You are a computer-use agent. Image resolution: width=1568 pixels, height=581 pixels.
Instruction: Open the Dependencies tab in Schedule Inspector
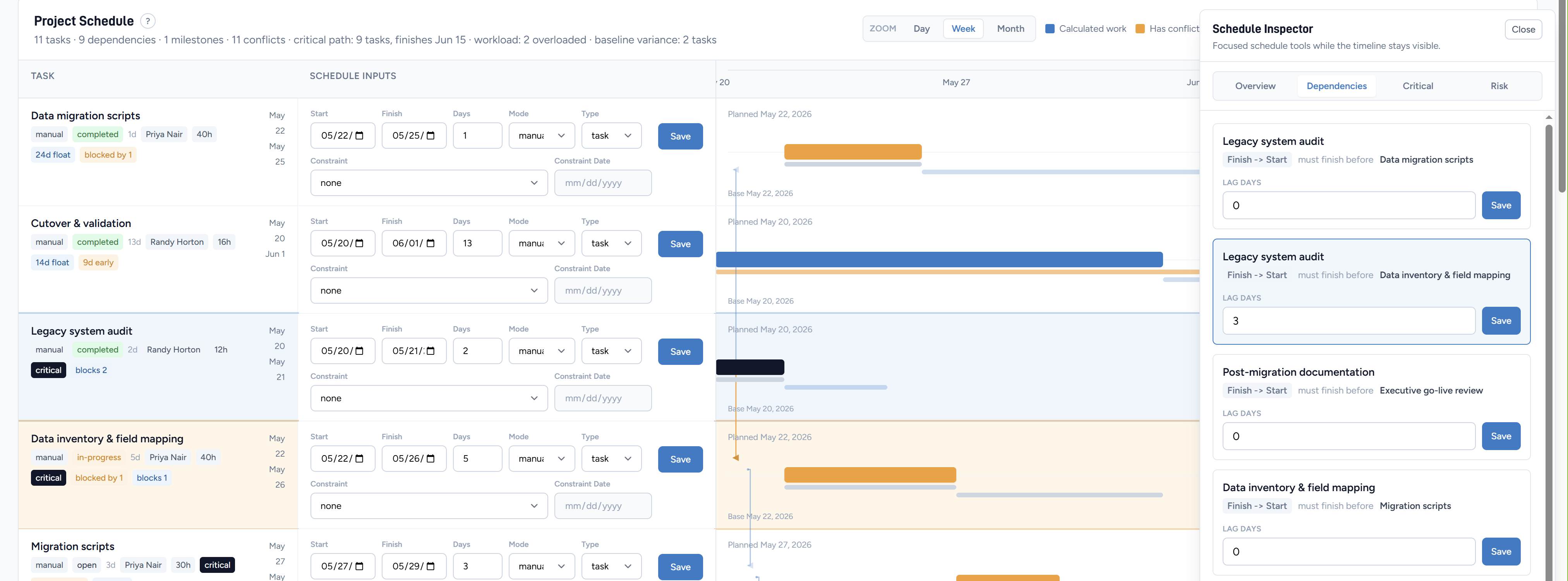[x=1336, y=86]
